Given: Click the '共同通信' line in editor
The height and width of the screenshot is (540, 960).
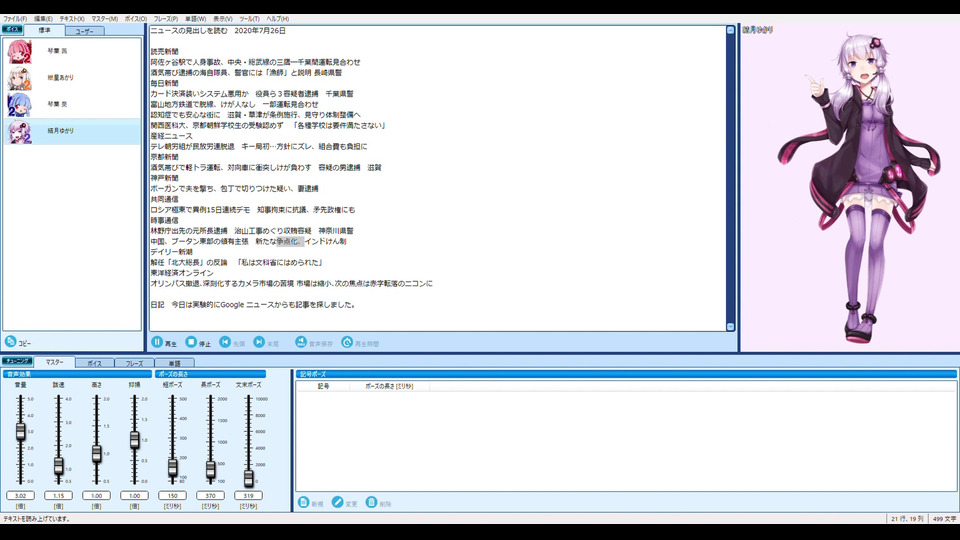Looking at the screenshot, I should [x=164, y=199].
